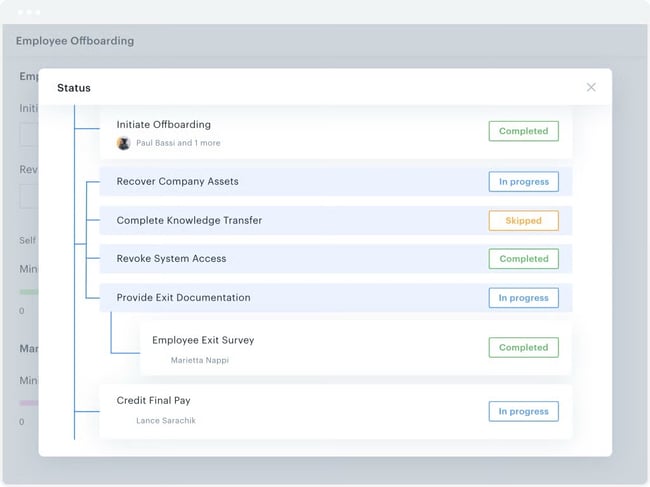Click the Employee Offboarding page heading
Screen dimensions: 650x487
click(75, 41)
